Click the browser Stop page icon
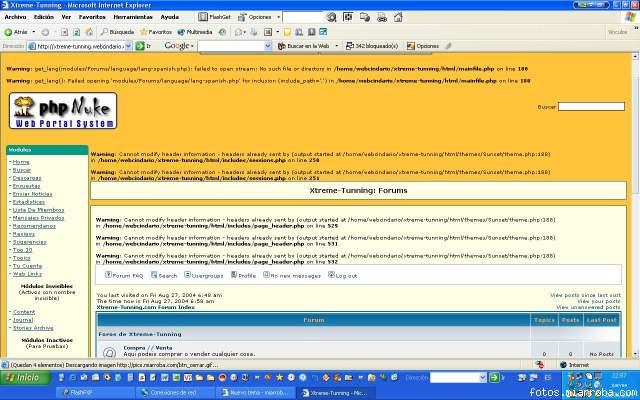 click(64, 32)
